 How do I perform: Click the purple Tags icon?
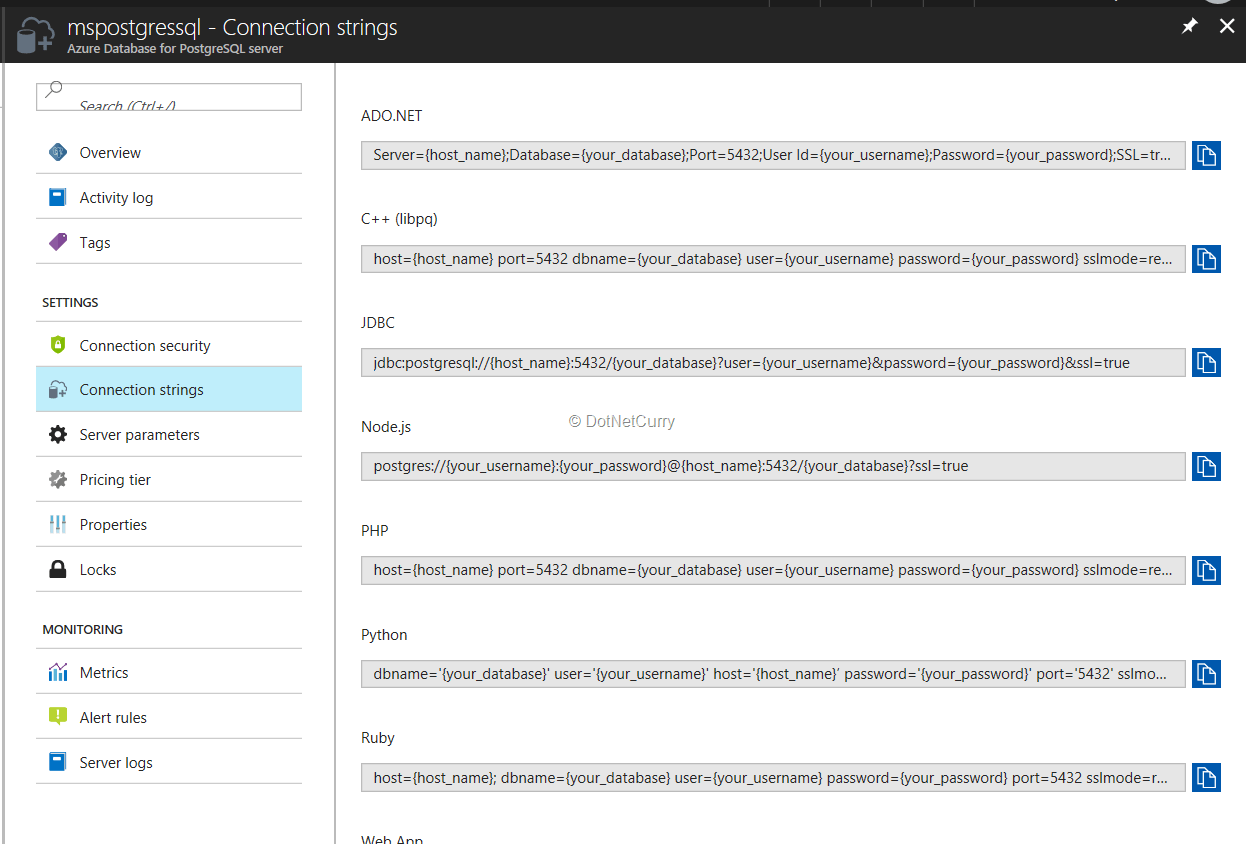58,242
